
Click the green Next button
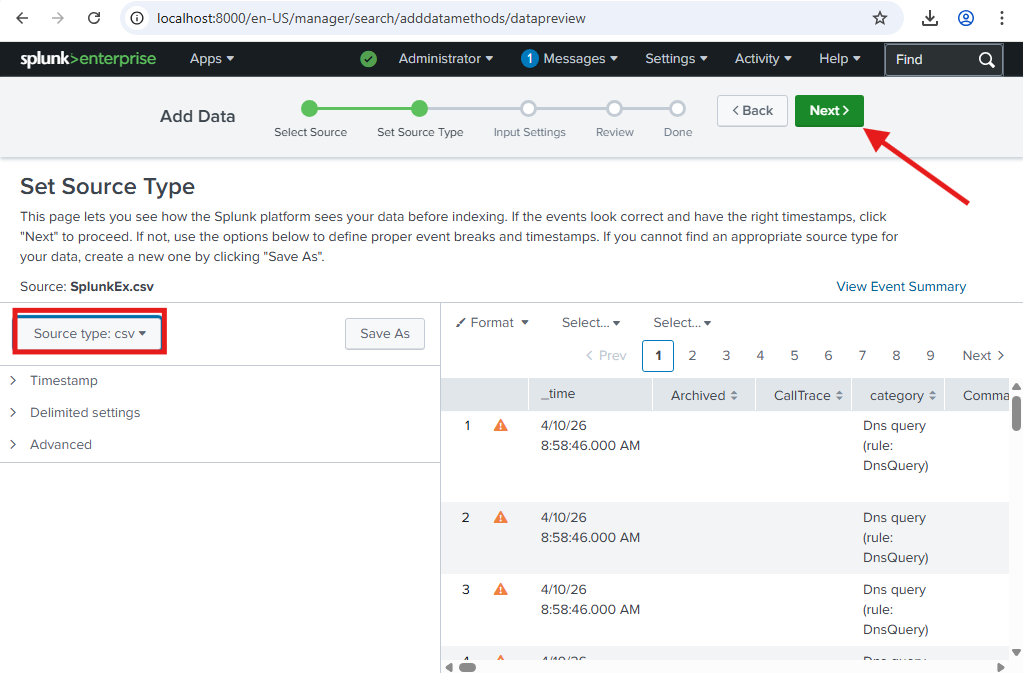829,111
